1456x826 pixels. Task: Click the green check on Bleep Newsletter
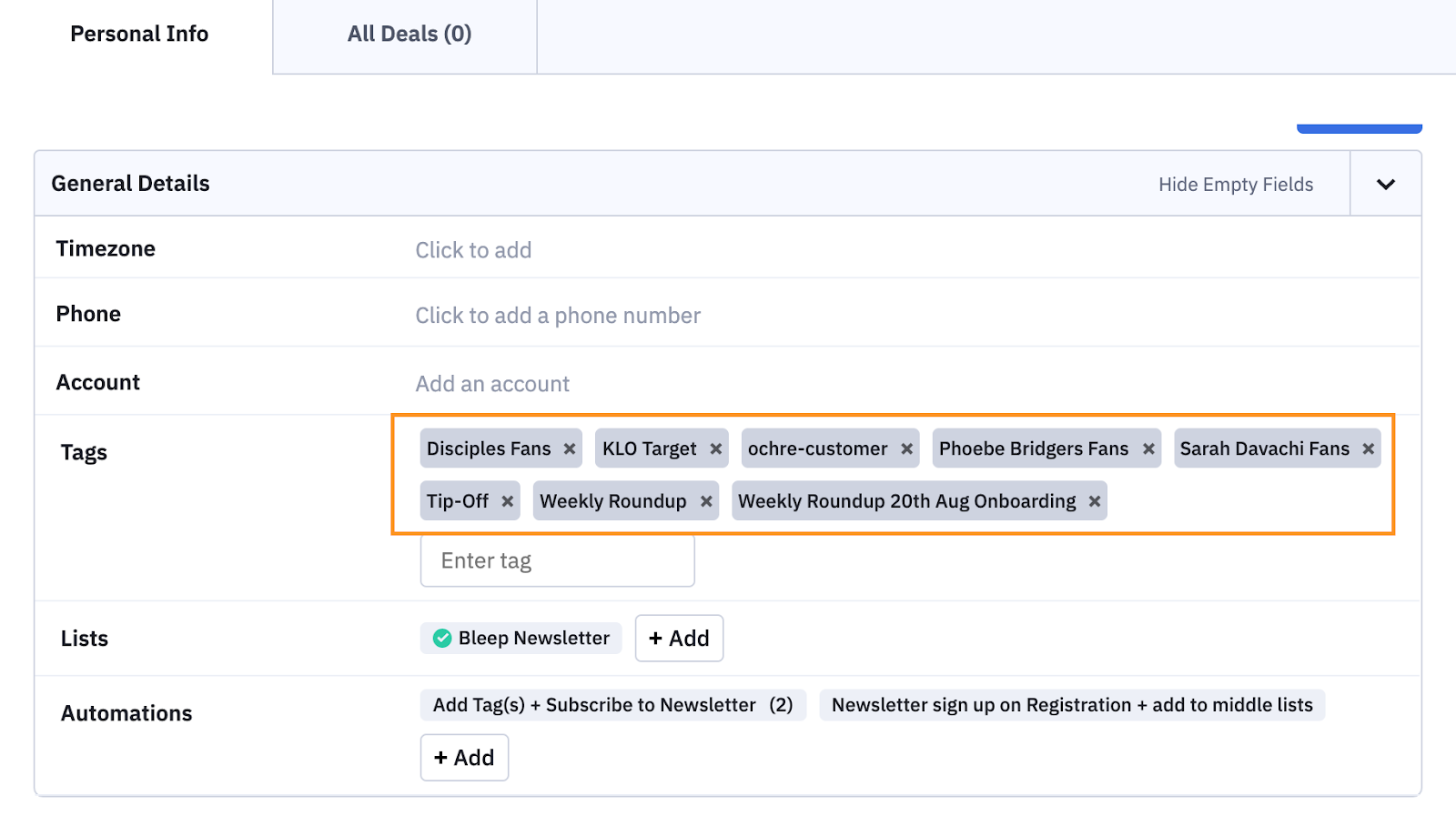[x=442, y=639]
